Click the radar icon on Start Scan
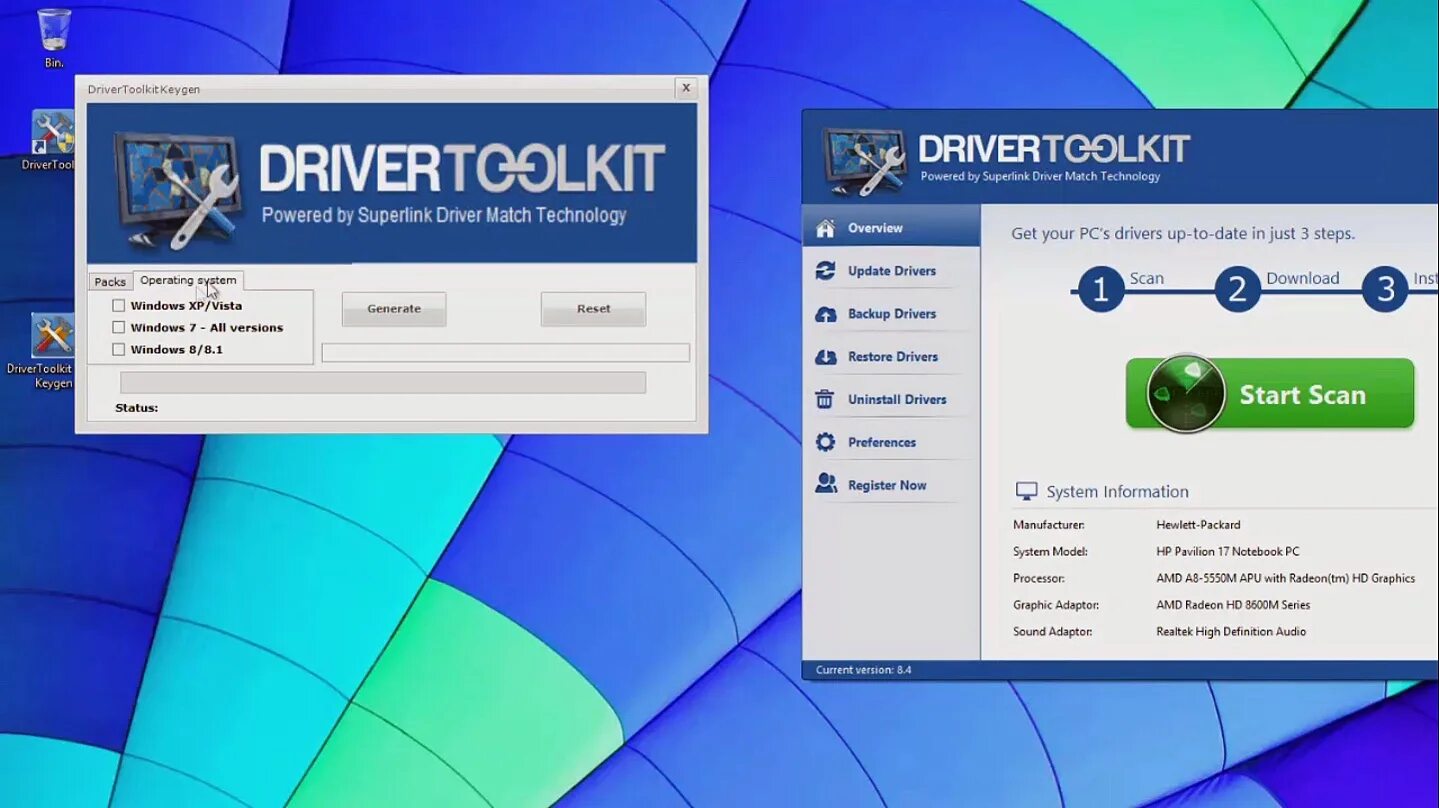 click(1186, 393)
